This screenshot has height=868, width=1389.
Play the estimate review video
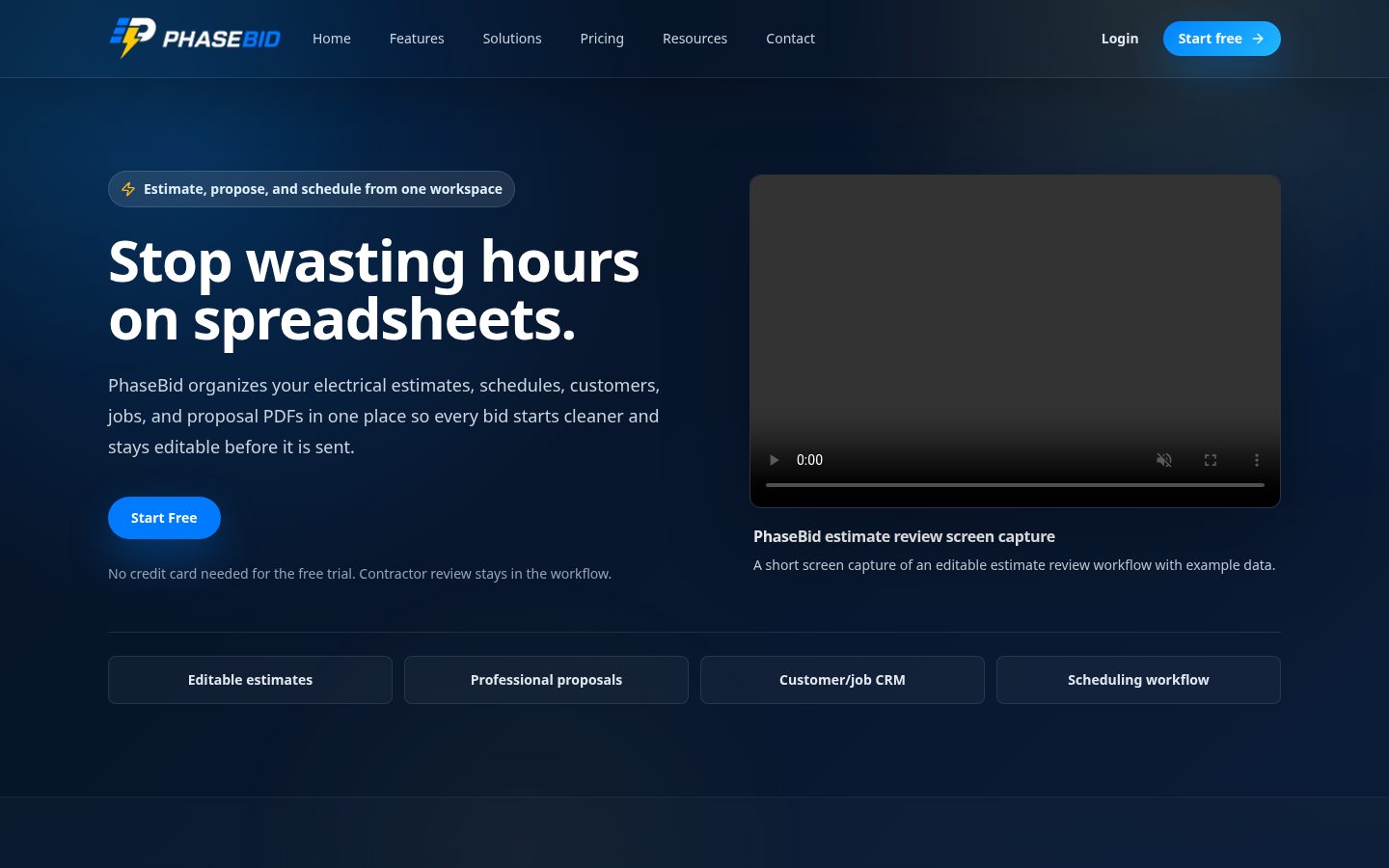pyautogui.click(x=774, y=460)
